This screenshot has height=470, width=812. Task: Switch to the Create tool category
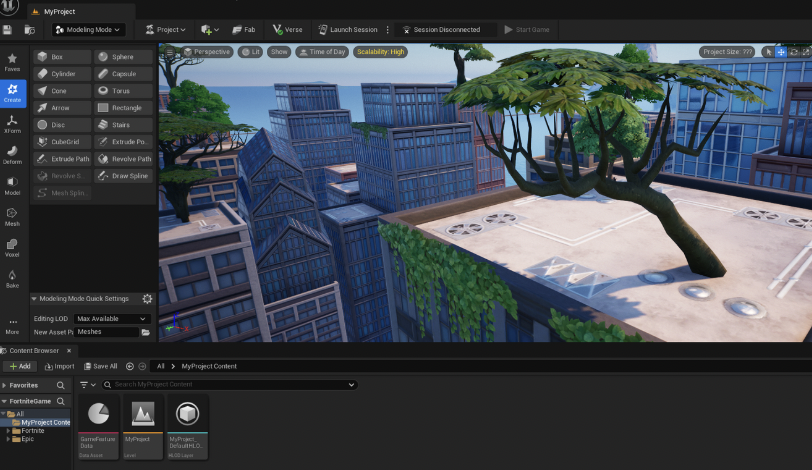tap(12, 94)
